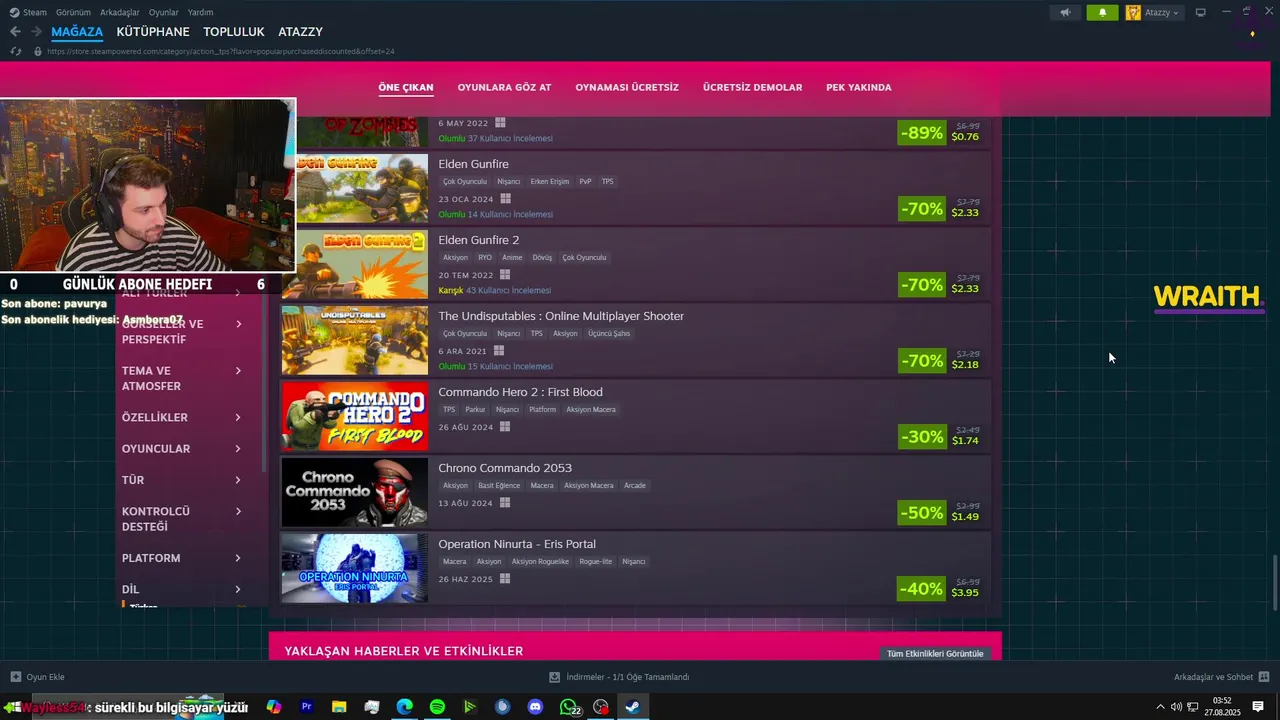This screenshot has height=720, width=1280.
Task: Open Windows notification center icon
Action: [1258, 707]
